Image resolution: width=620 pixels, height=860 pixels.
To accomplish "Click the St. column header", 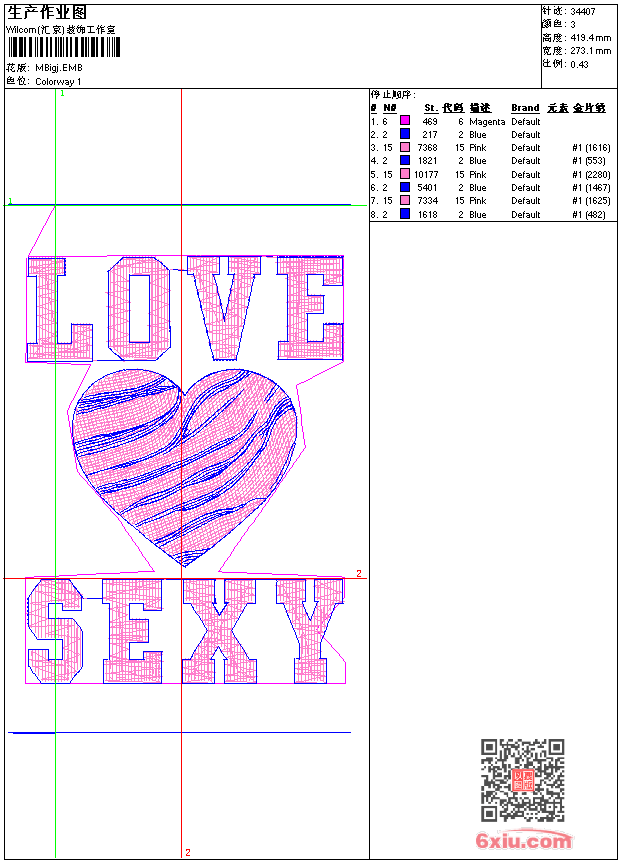I will point(431,108).
